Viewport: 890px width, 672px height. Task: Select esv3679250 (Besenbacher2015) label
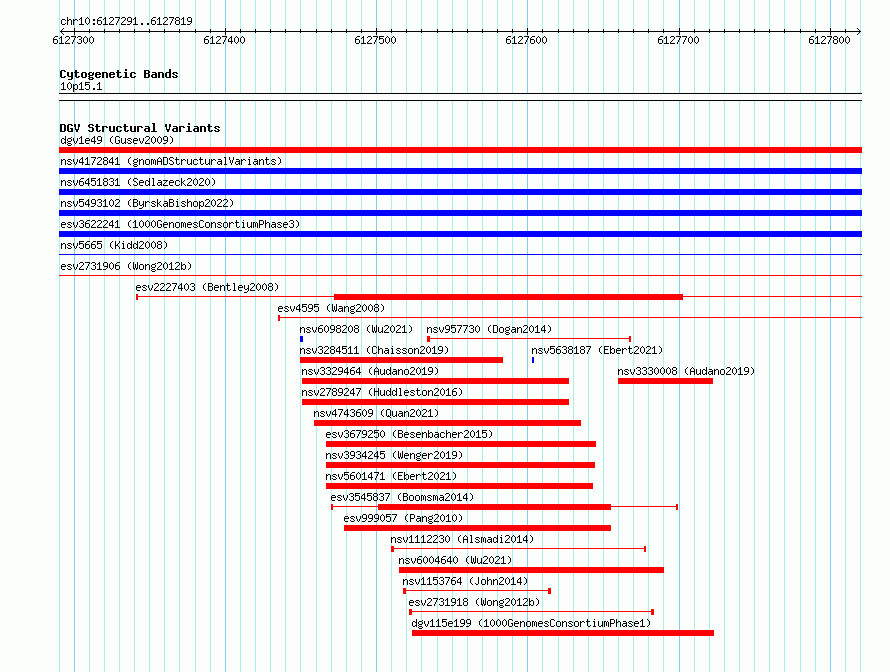[x=409, y=434]
